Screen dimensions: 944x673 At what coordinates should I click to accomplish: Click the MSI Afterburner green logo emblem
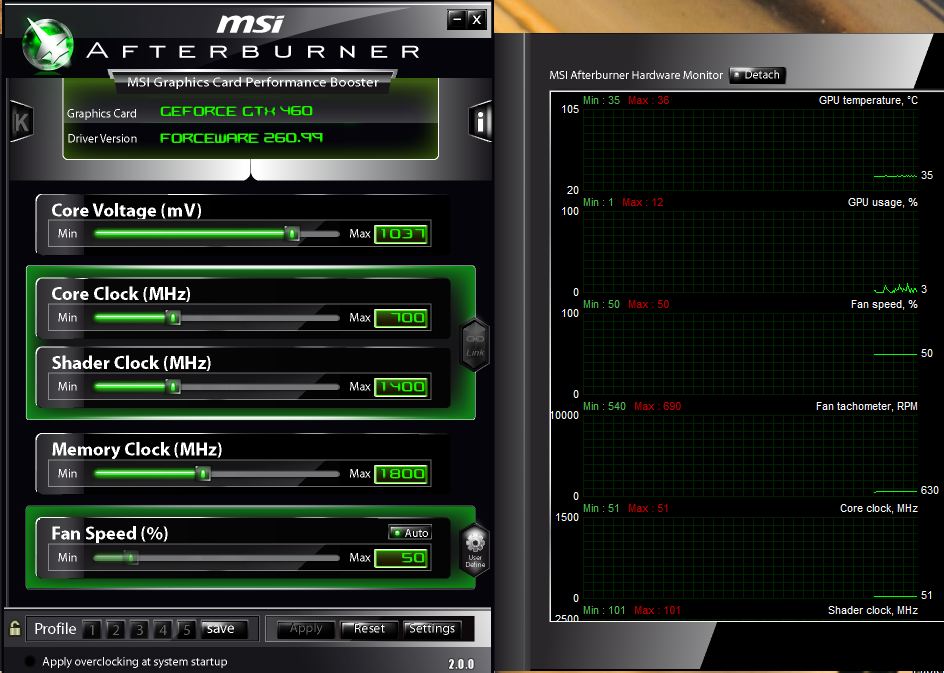[x=47, y=44]
